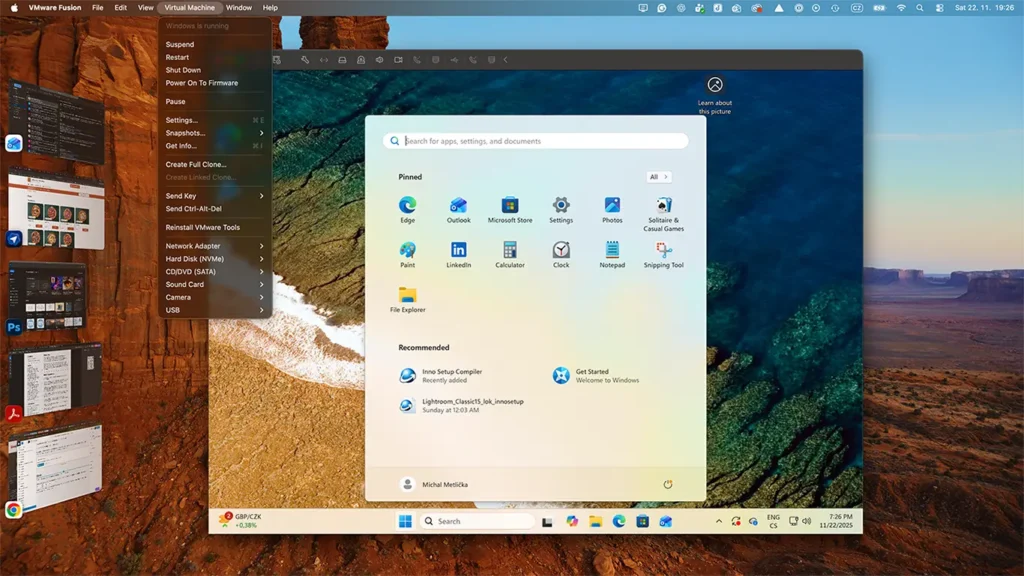Show hidden icons with the taskbar chevron

click(719, 521)
